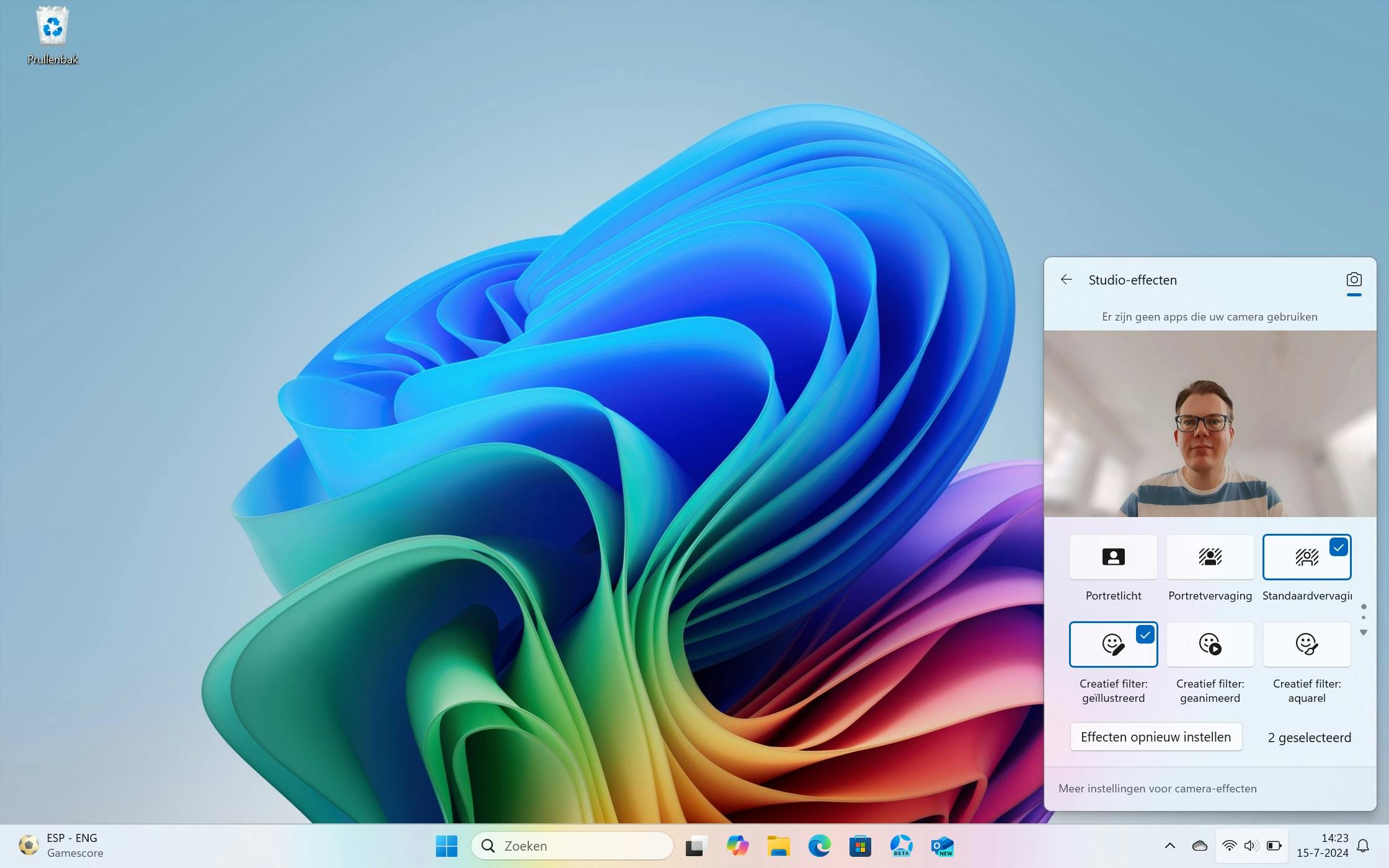Screen dimensions: 1389x868
Task: Launch Copilot from the taskbar
Action: tap(737, 846)
